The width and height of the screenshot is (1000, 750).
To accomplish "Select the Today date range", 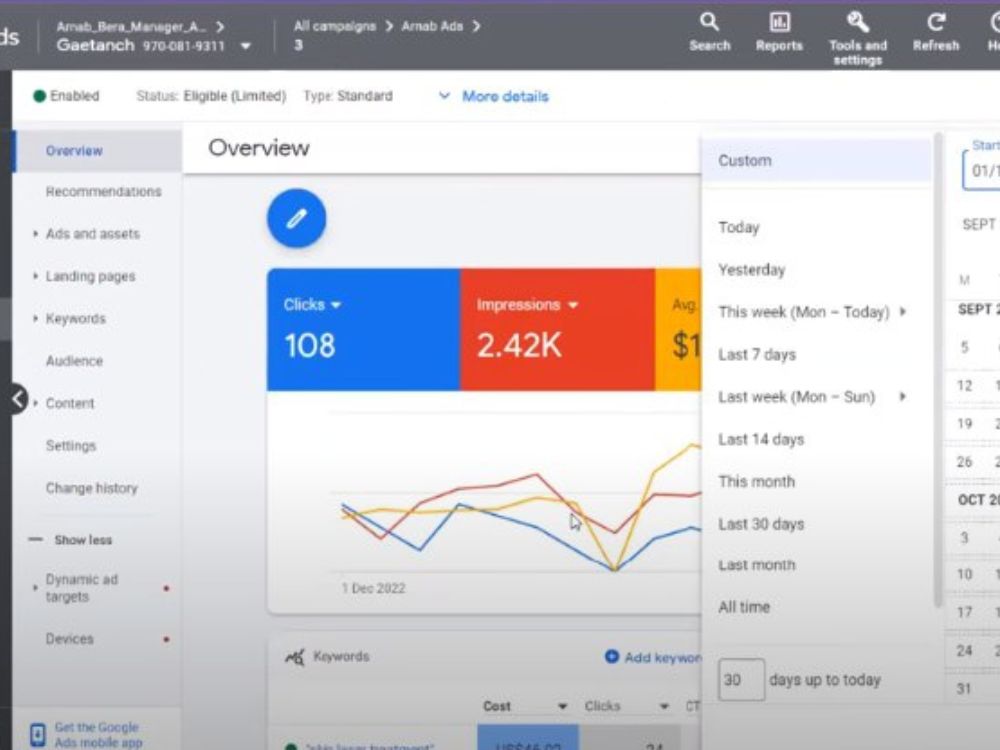I will tap(739, 227).
